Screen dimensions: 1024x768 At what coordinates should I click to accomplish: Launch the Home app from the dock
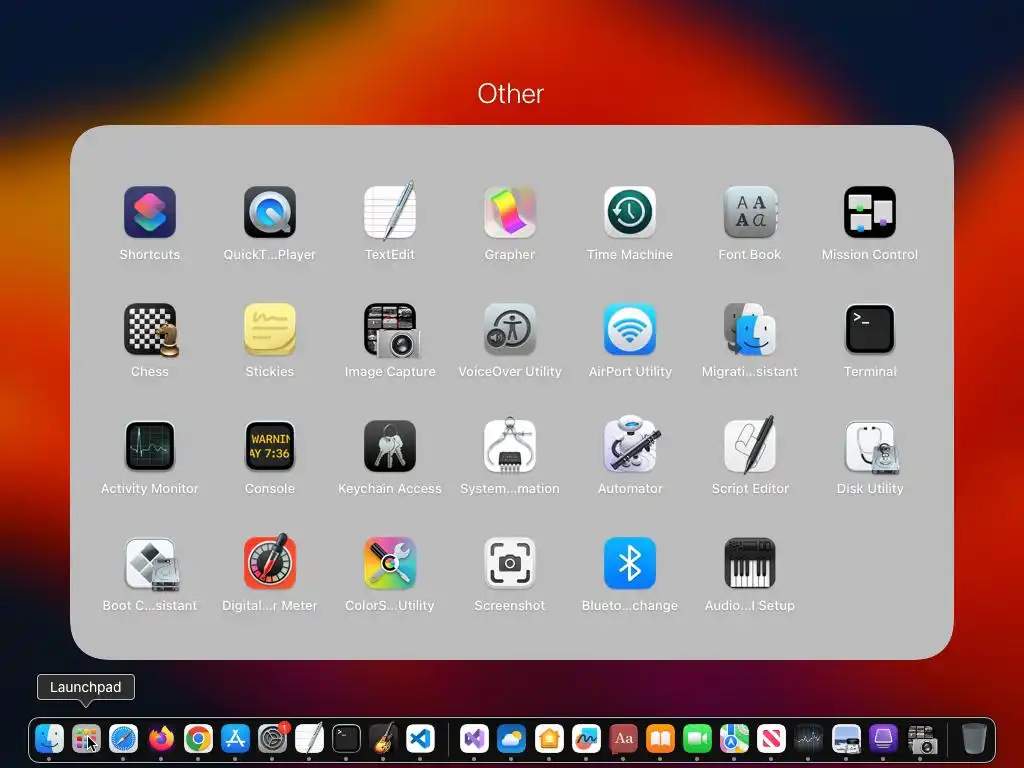pos(549,739)
